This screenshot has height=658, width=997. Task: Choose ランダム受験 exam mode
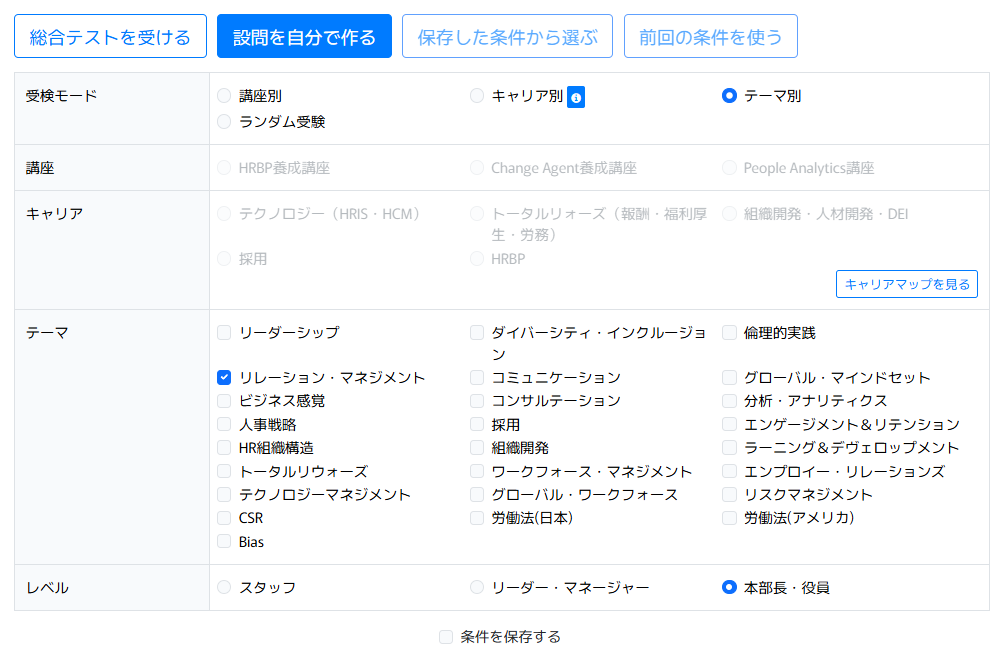[x=224, y=122]
